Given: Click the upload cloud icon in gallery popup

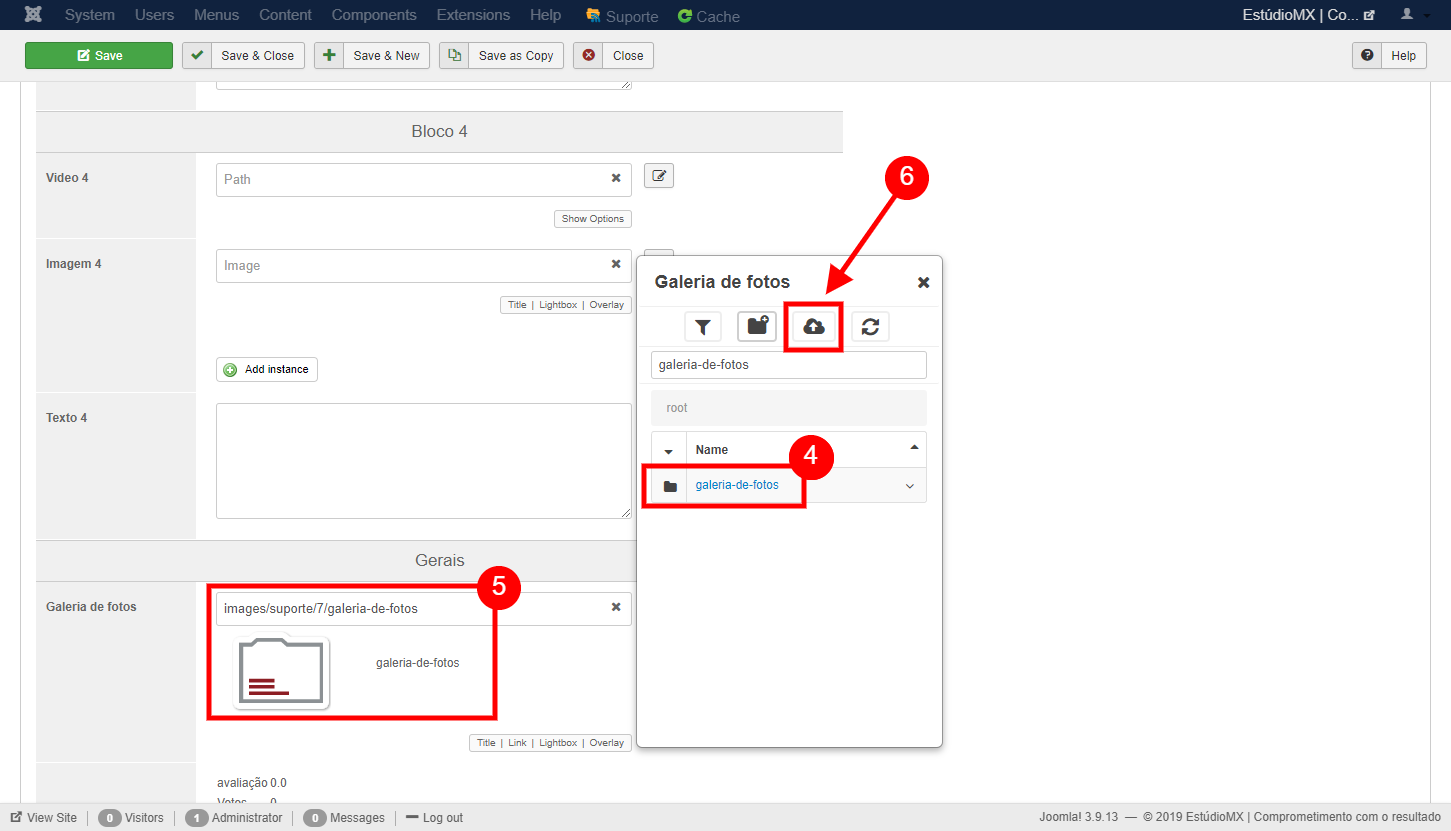Looking at the screenshot, I should pos(814,327).
